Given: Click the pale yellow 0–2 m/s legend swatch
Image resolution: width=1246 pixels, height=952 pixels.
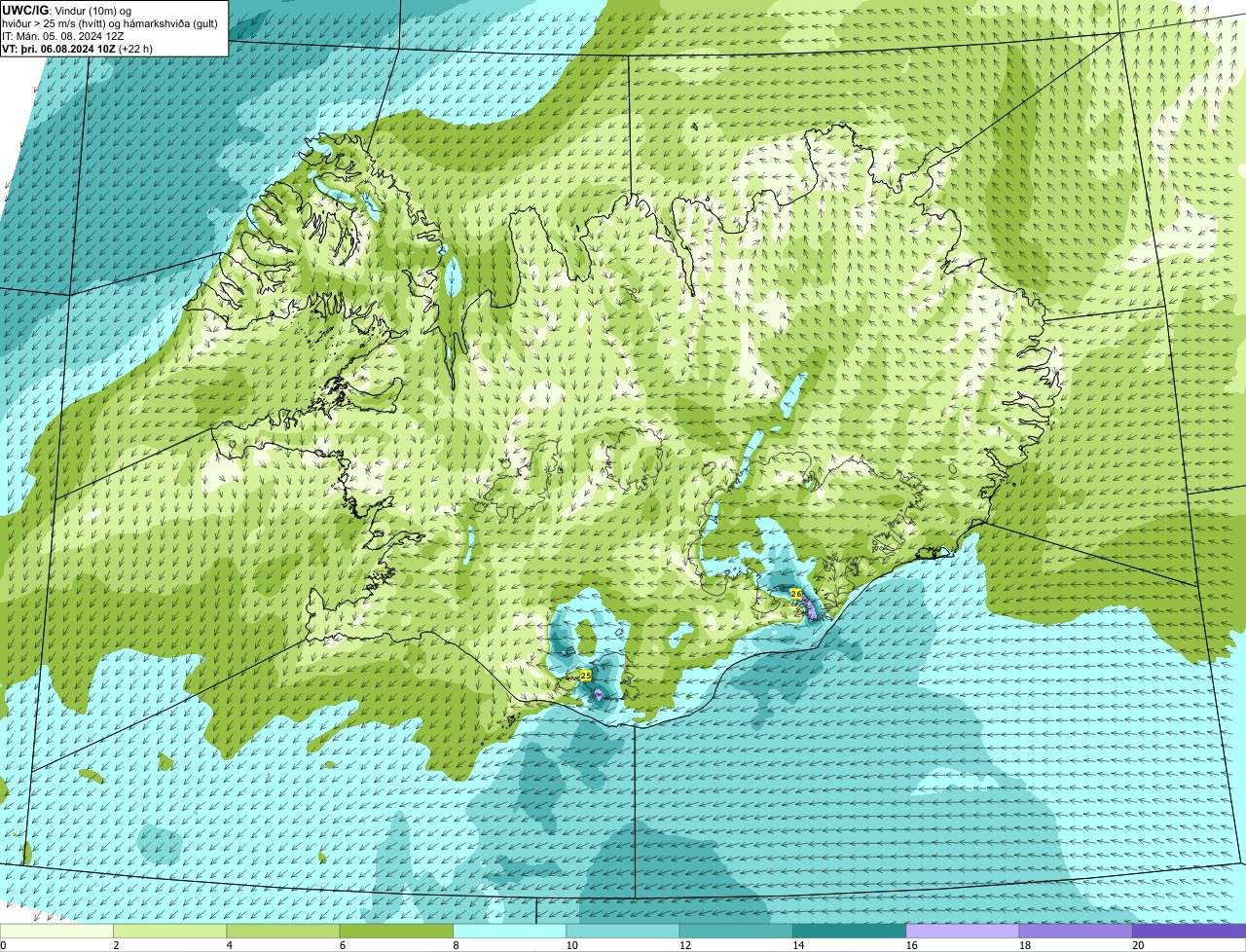Looking at the screenshot, I should pos(56,931).
